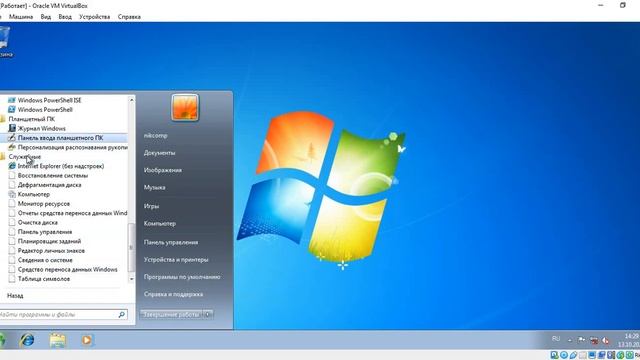The width and height of the screenshot is (640, 360).
Task: Open Справка и поддержка
Action: pos(173,294)
